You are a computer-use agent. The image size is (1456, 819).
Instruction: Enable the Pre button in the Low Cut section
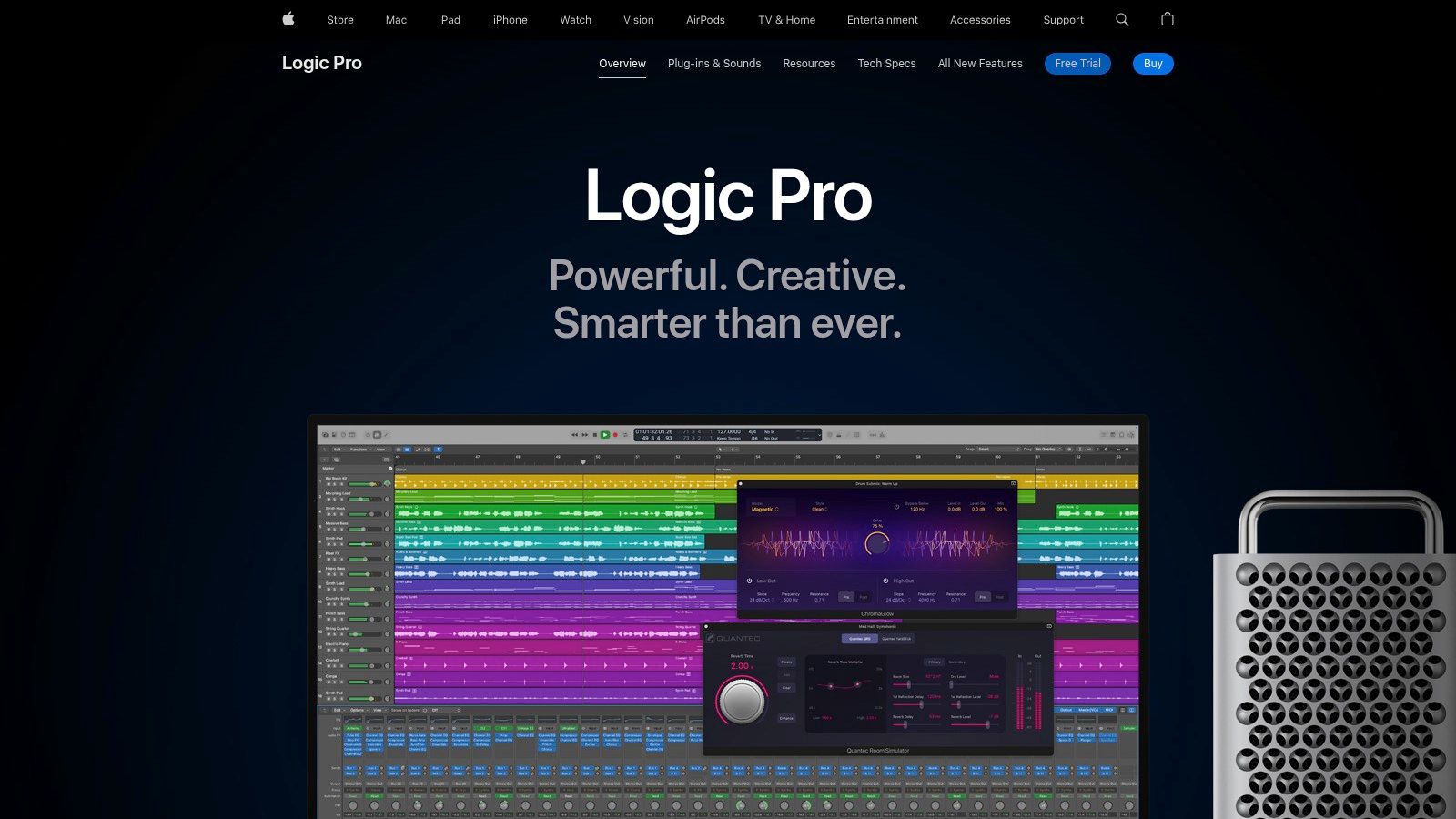pyautogui.click(x=846, y=597)
